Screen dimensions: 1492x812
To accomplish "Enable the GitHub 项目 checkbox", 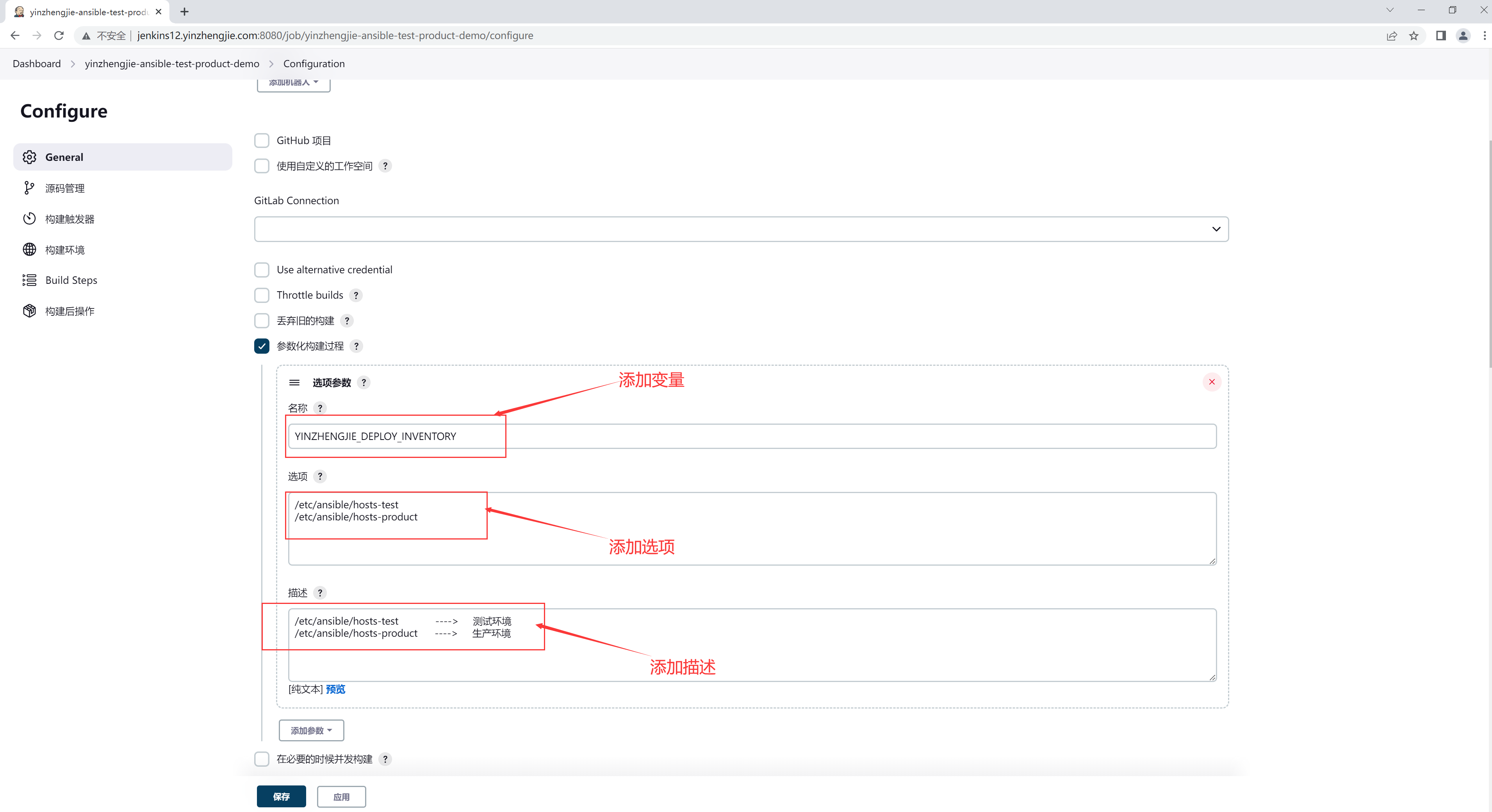I will pos(262,140).
